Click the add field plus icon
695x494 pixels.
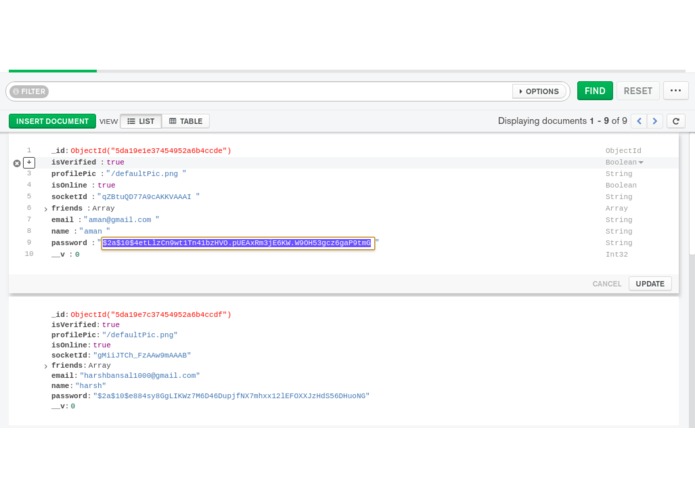point(29,163)
